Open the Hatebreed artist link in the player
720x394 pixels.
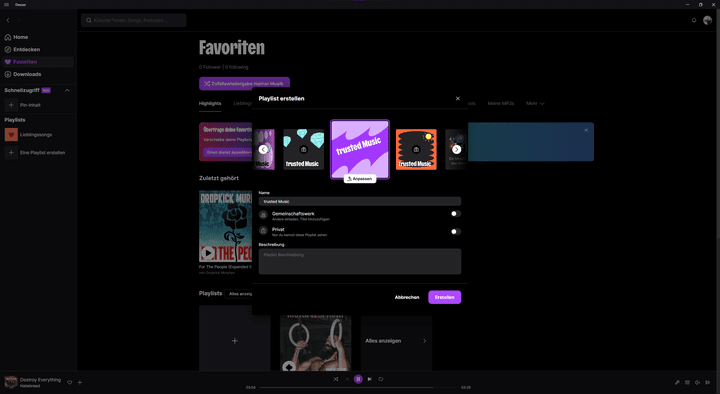30,386
